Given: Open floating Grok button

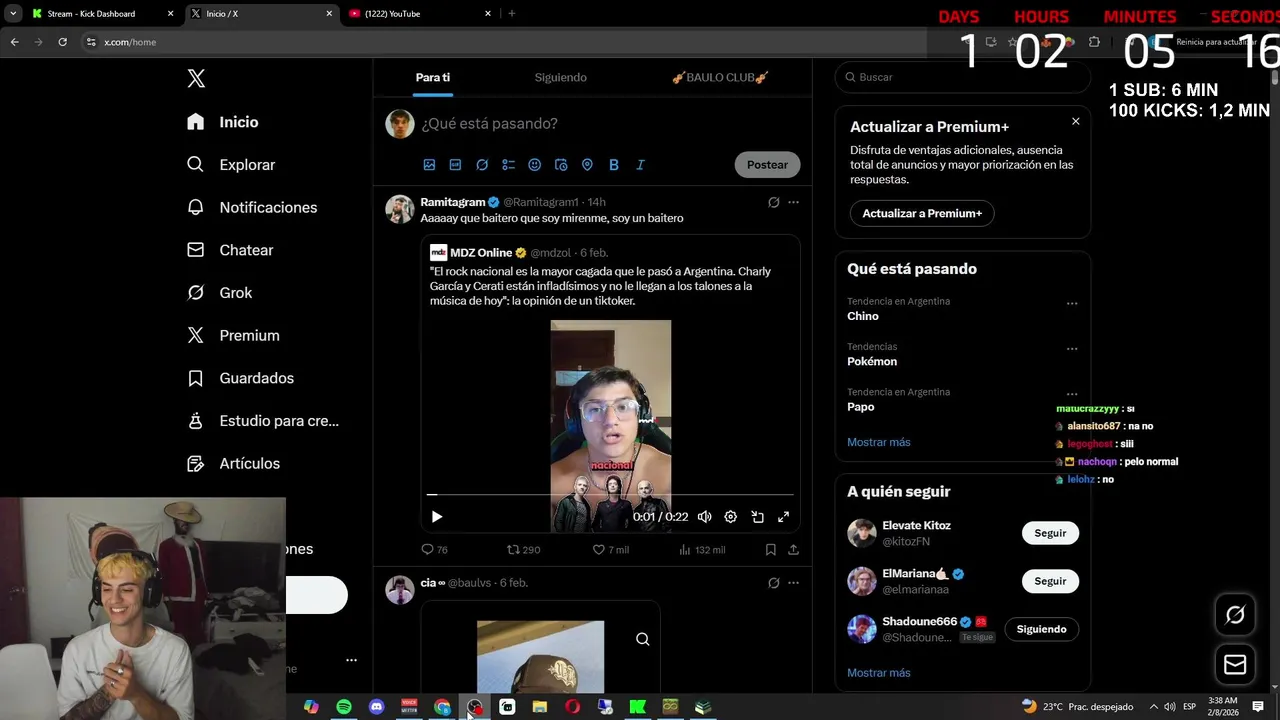Looking at the screenshot, I should point(1235,616).
